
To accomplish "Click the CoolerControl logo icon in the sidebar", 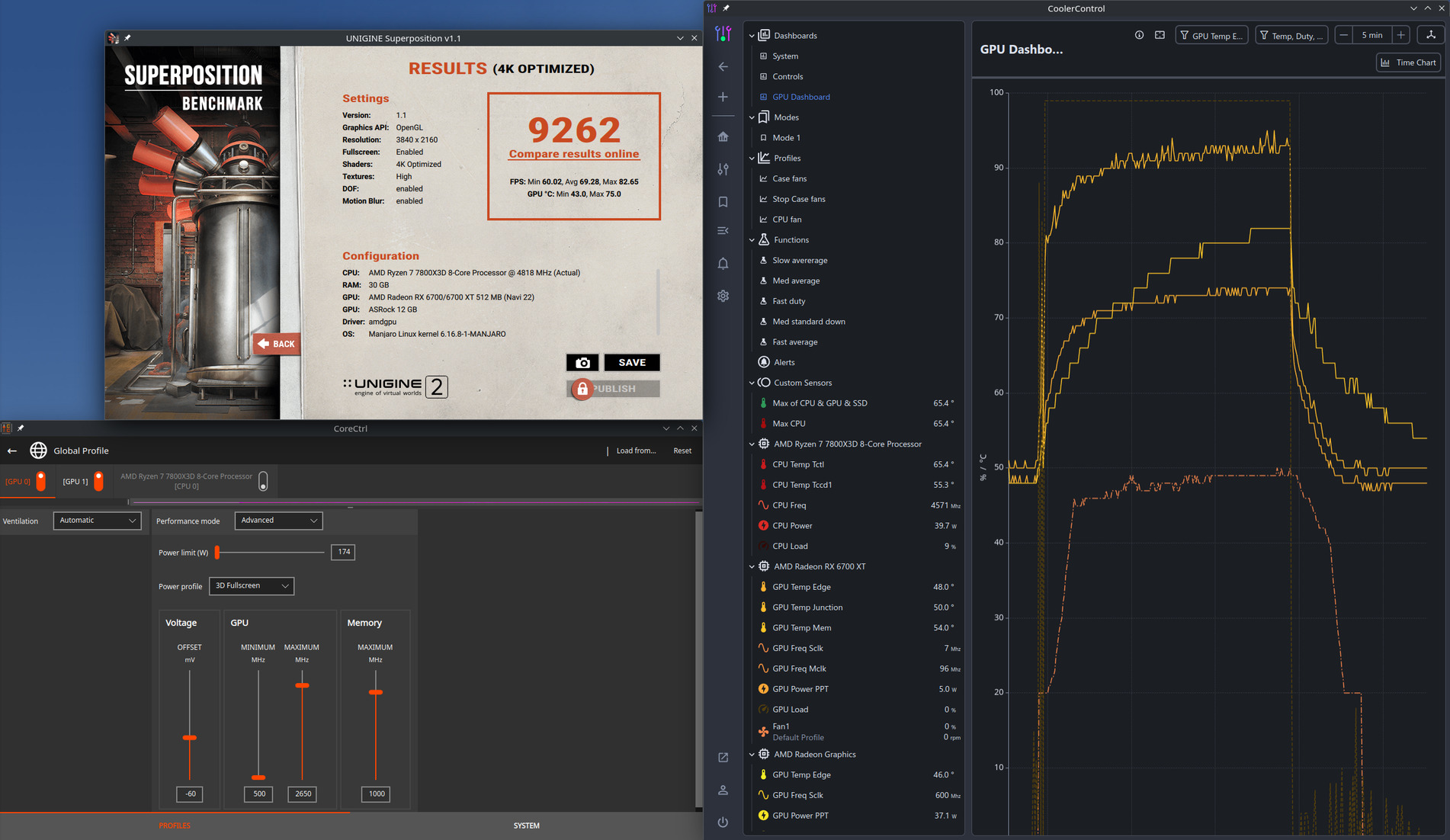I will click(723, 34).
